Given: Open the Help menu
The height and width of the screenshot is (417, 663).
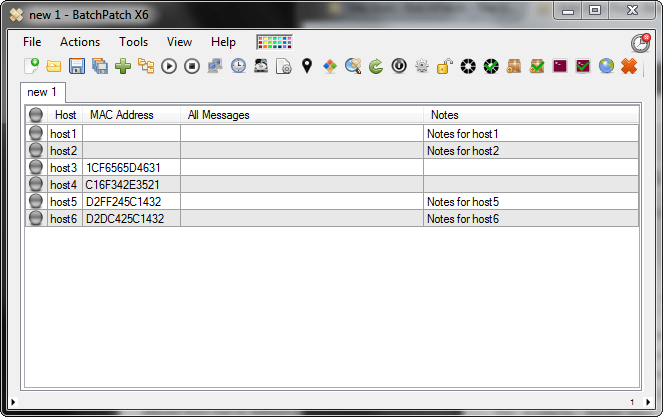Looking at the screenshot, I should point(223,42).
